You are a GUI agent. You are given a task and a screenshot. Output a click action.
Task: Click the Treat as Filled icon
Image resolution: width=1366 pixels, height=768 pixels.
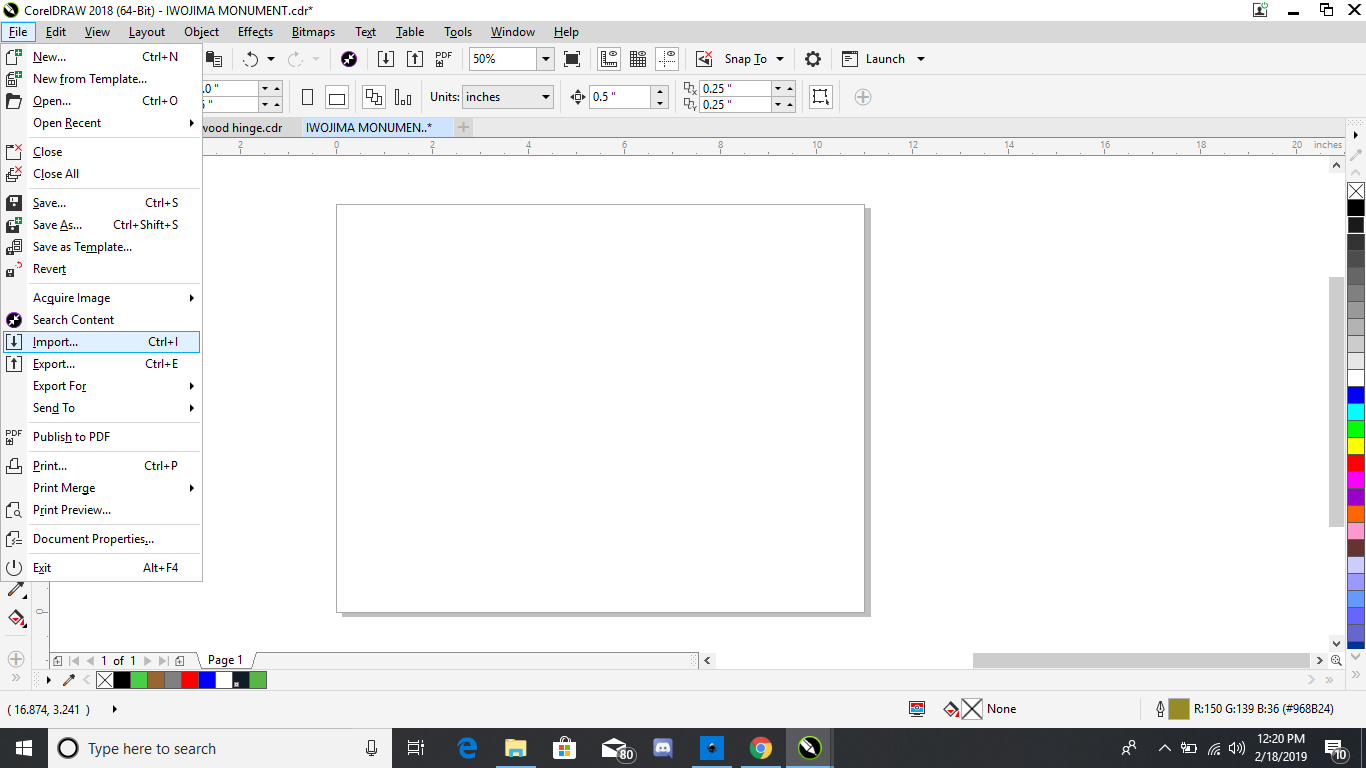821,97
